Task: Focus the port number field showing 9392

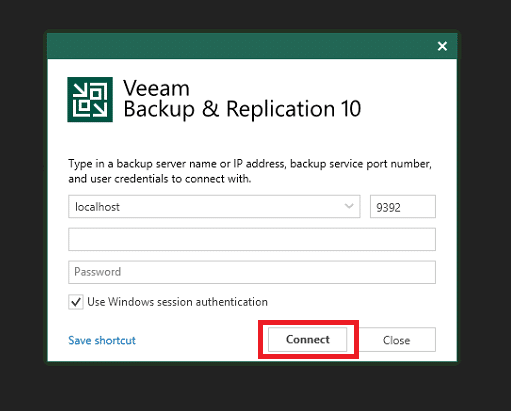Action: pos(403,207)
